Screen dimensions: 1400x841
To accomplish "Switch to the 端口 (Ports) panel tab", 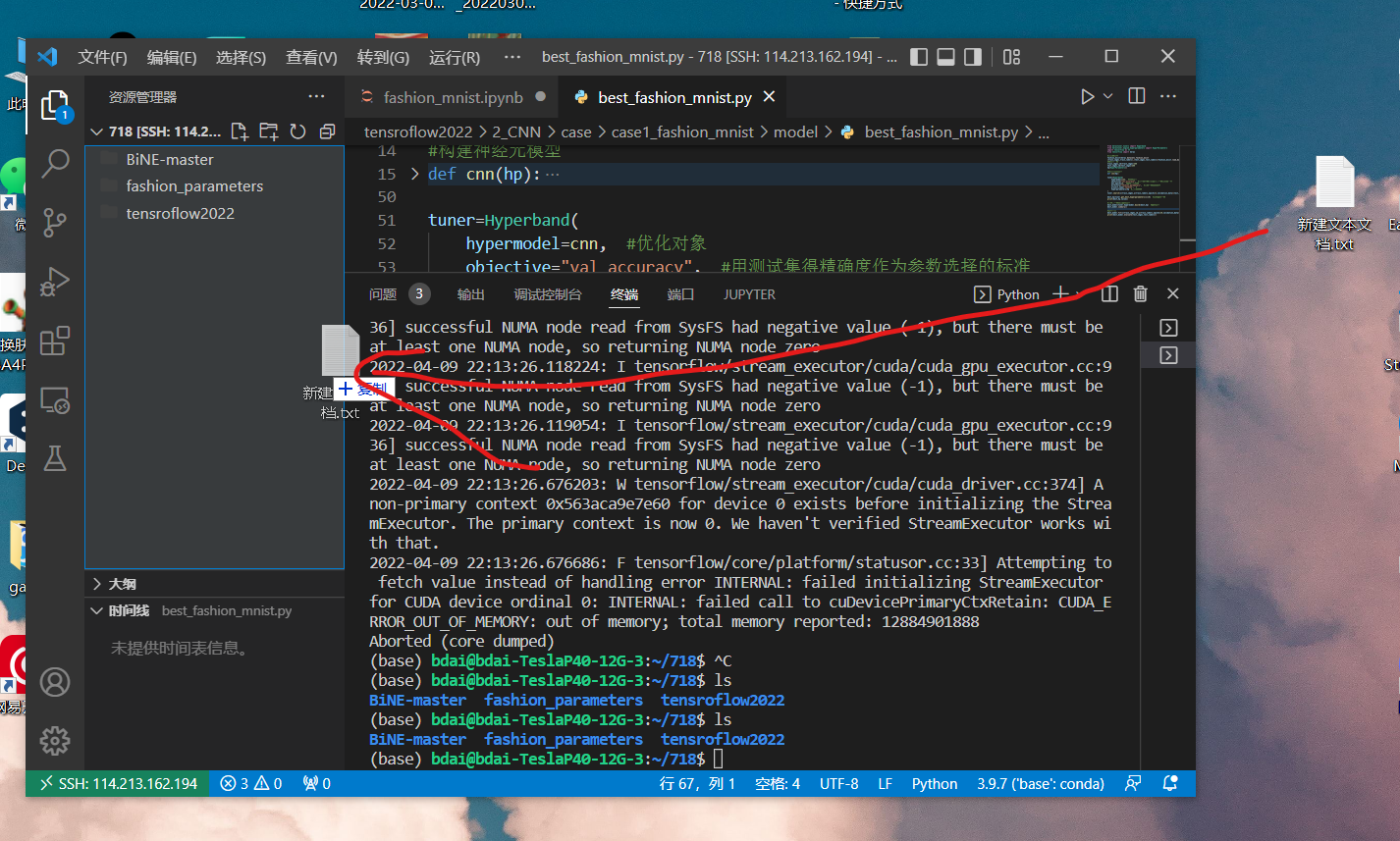I will [680, 294].
